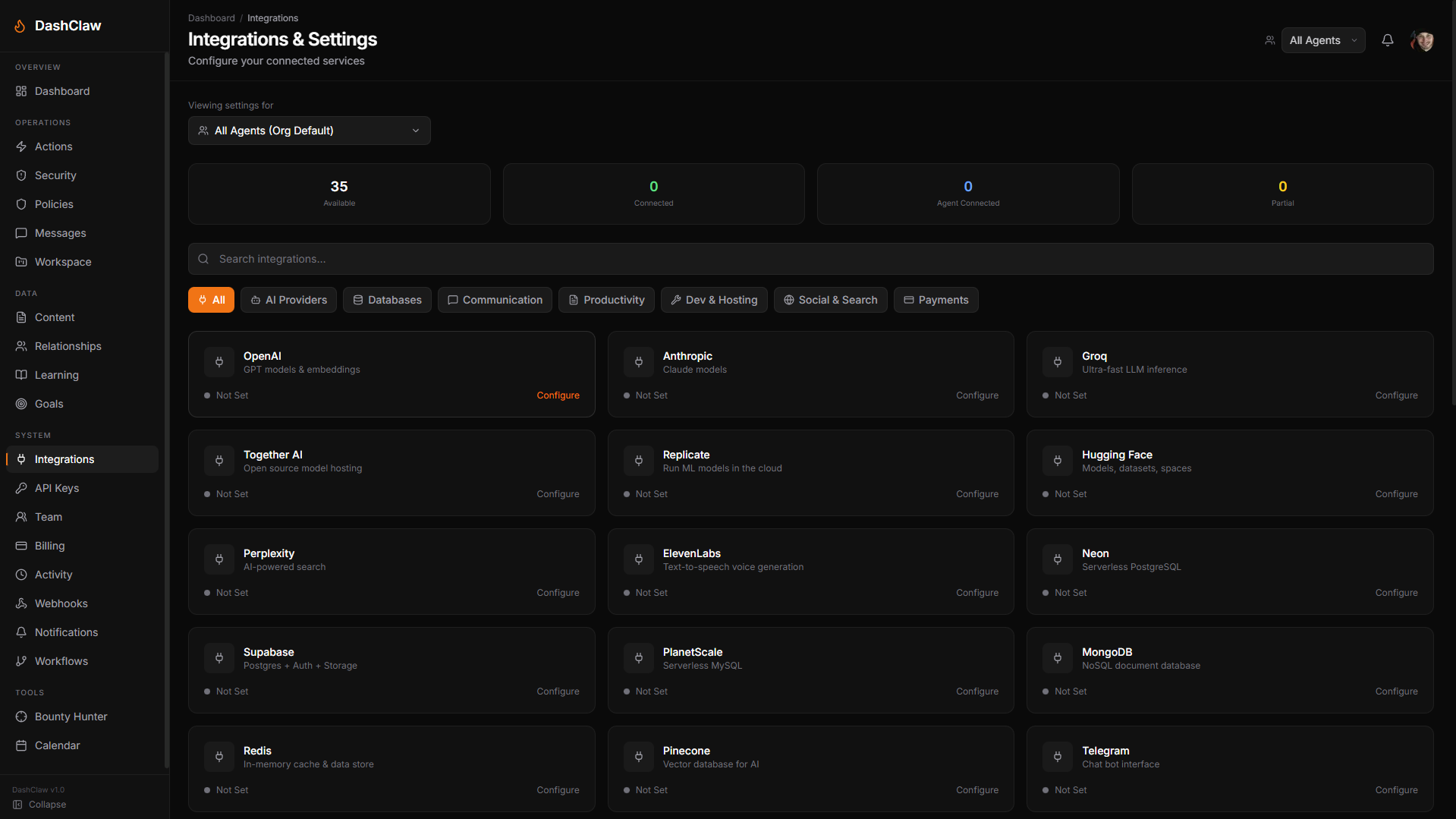This screenshot has width=1456, height=819.
Task: Configure the Redis integration
Action: 558,790
